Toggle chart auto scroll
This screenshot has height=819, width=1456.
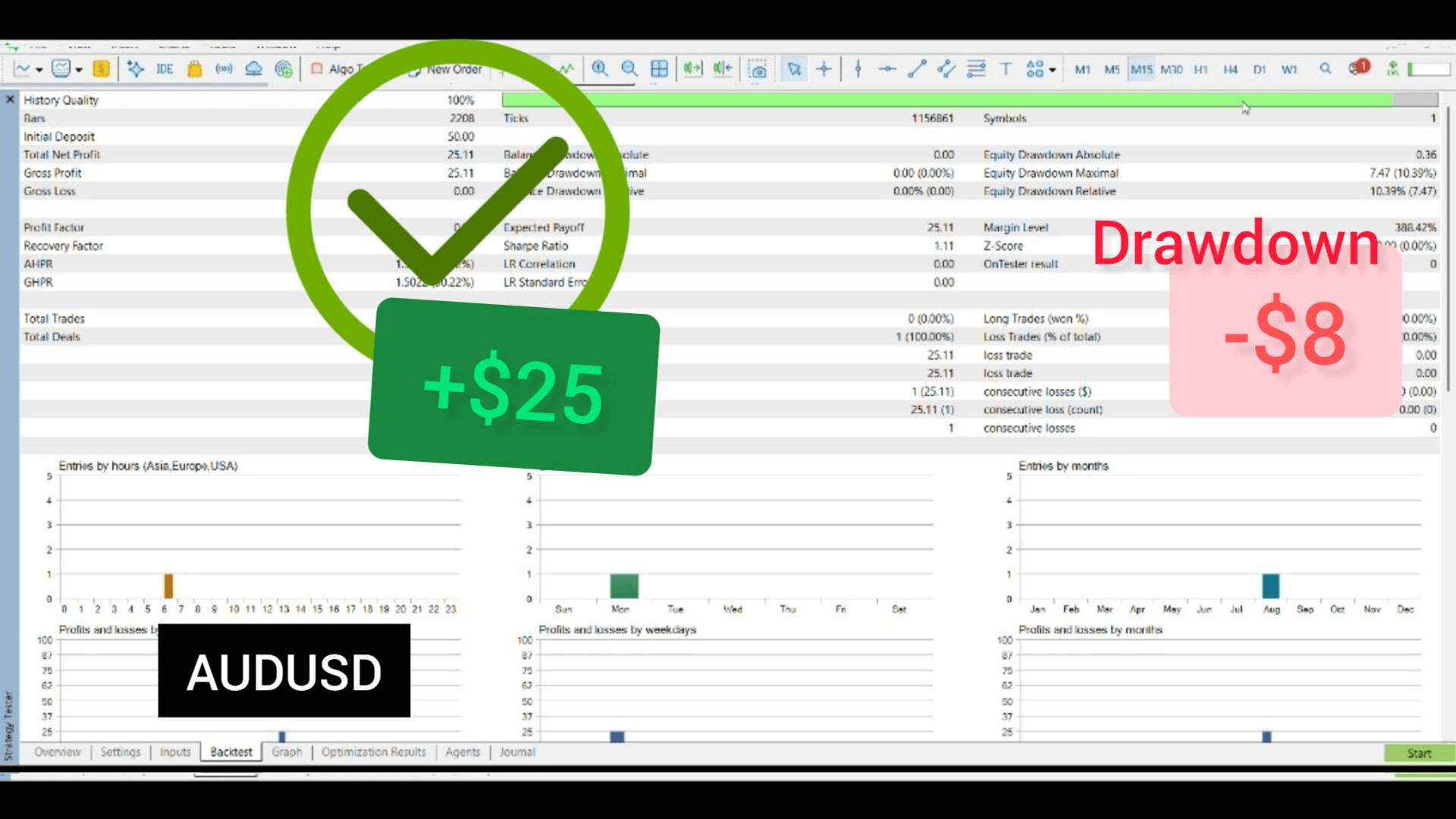coord(693,69)
